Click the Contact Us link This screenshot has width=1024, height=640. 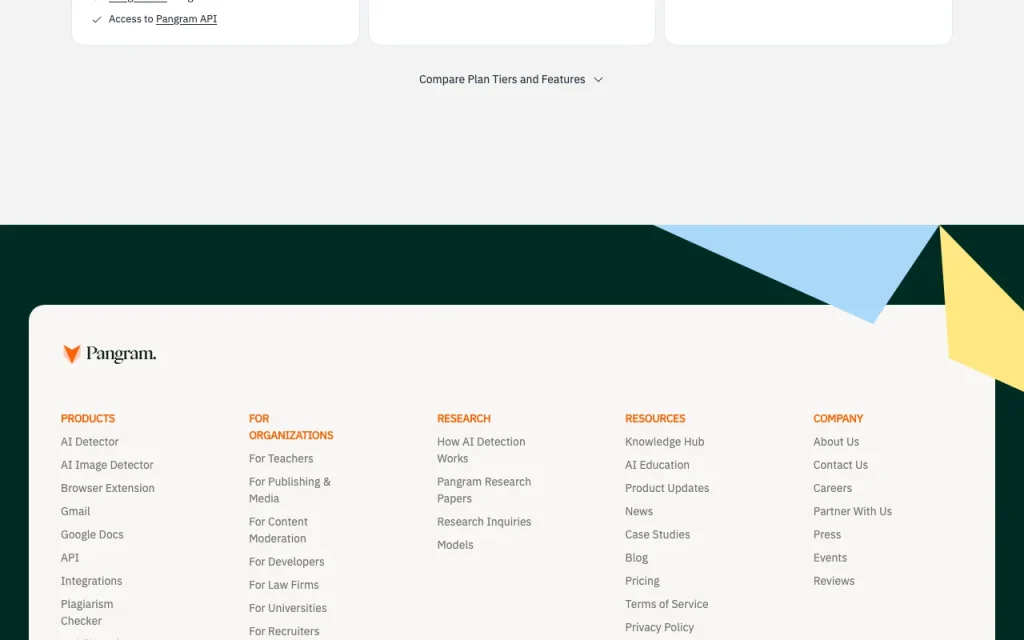click(840, 465)
